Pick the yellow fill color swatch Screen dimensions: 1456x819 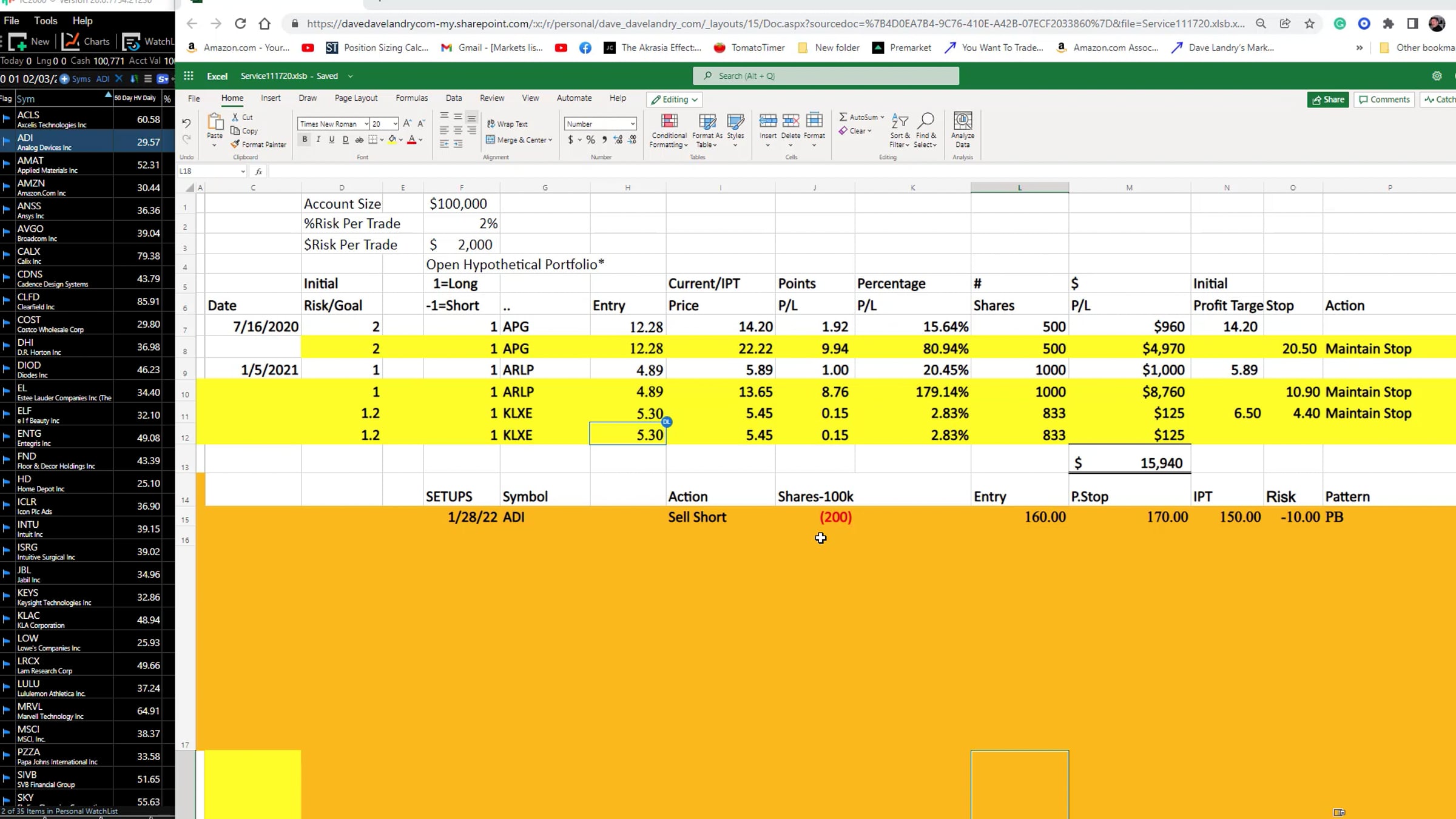(392, 140)
